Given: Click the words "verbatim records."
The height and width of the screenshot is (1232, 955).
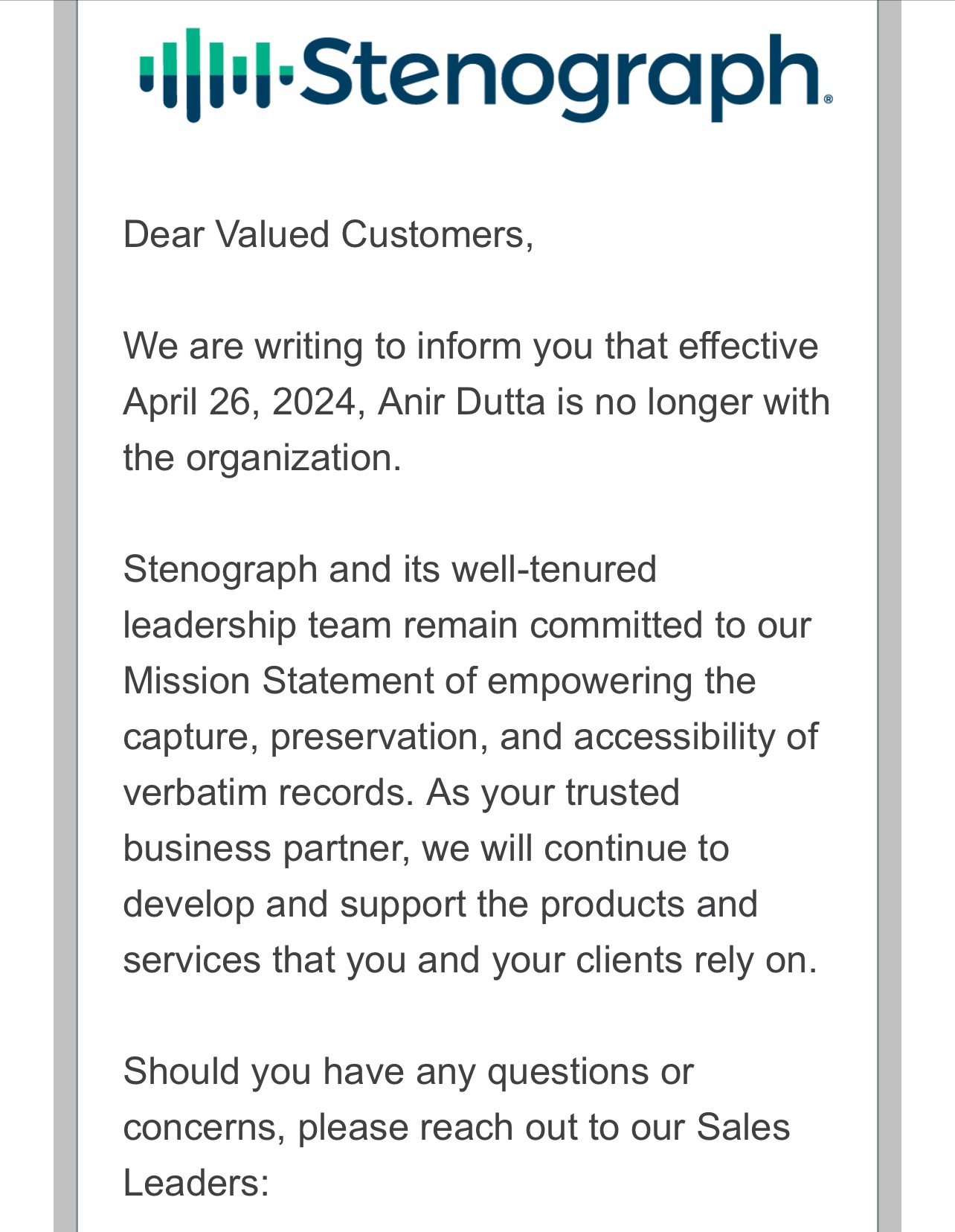Looking at the screenshot, I should pyautogui.click(x=268, y=792).
